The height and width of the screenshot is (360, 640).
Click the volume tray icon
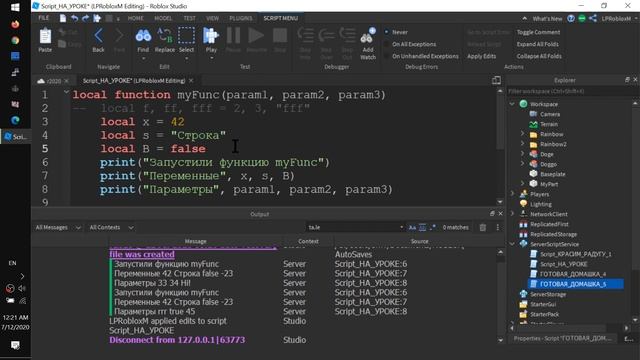click(x=22, y=288)
